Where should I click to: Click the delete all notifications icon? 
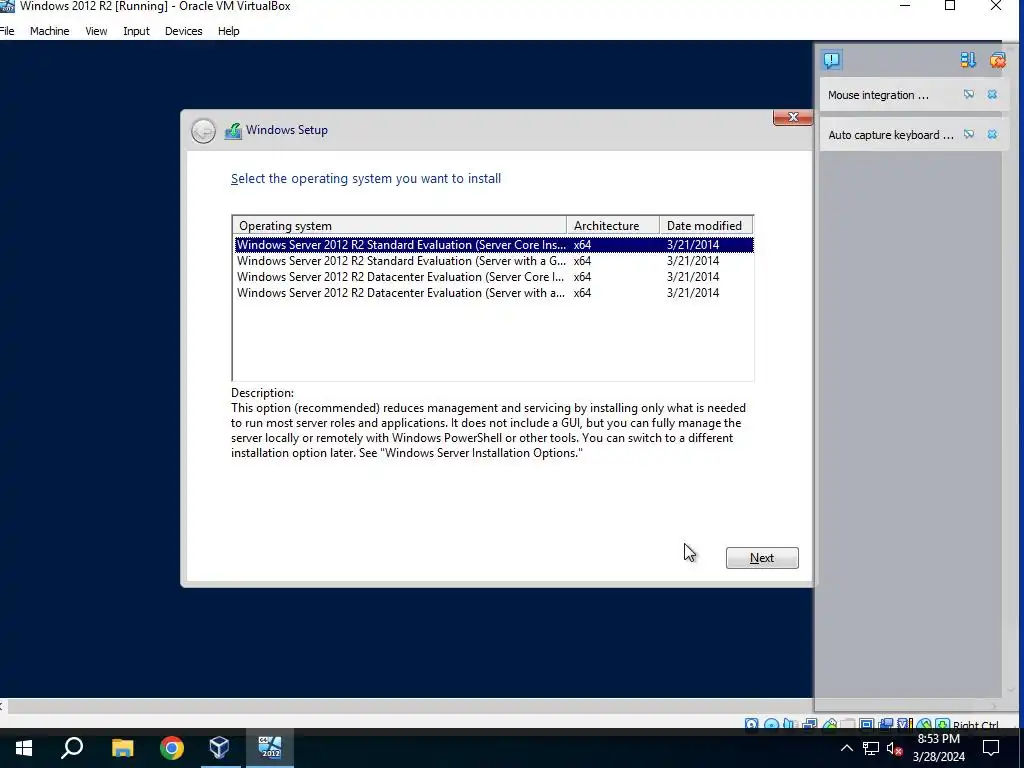[x=997, y=60]
